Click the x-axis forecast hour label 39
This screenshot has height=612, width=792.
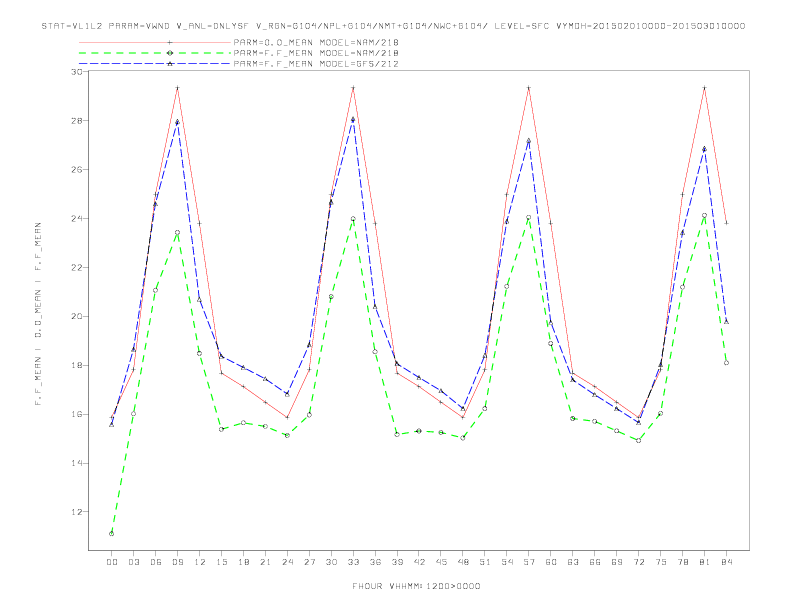397,562
